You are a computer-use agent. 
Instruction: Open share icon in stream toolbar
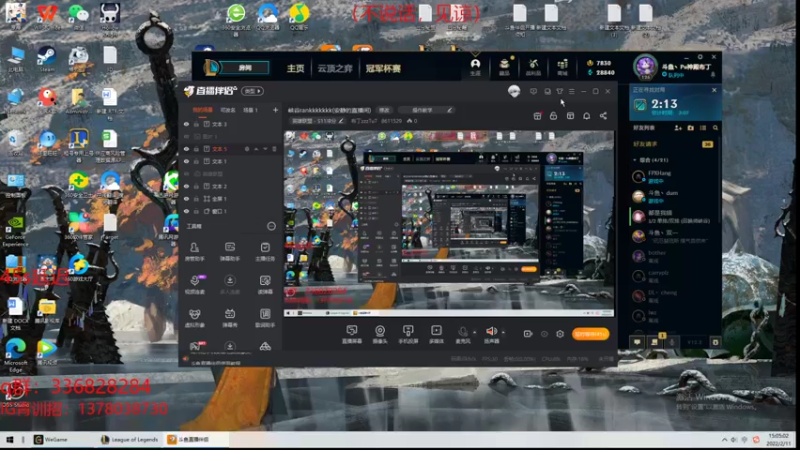[603, 116]
